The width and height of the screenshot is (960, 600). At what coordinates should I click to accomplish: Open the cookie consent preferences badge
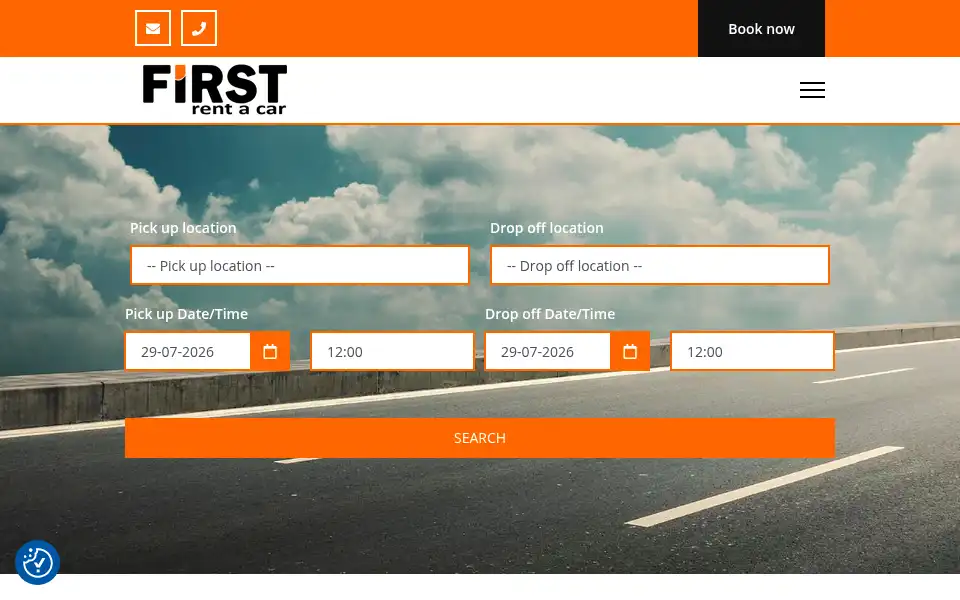click(x=37, y=562)
